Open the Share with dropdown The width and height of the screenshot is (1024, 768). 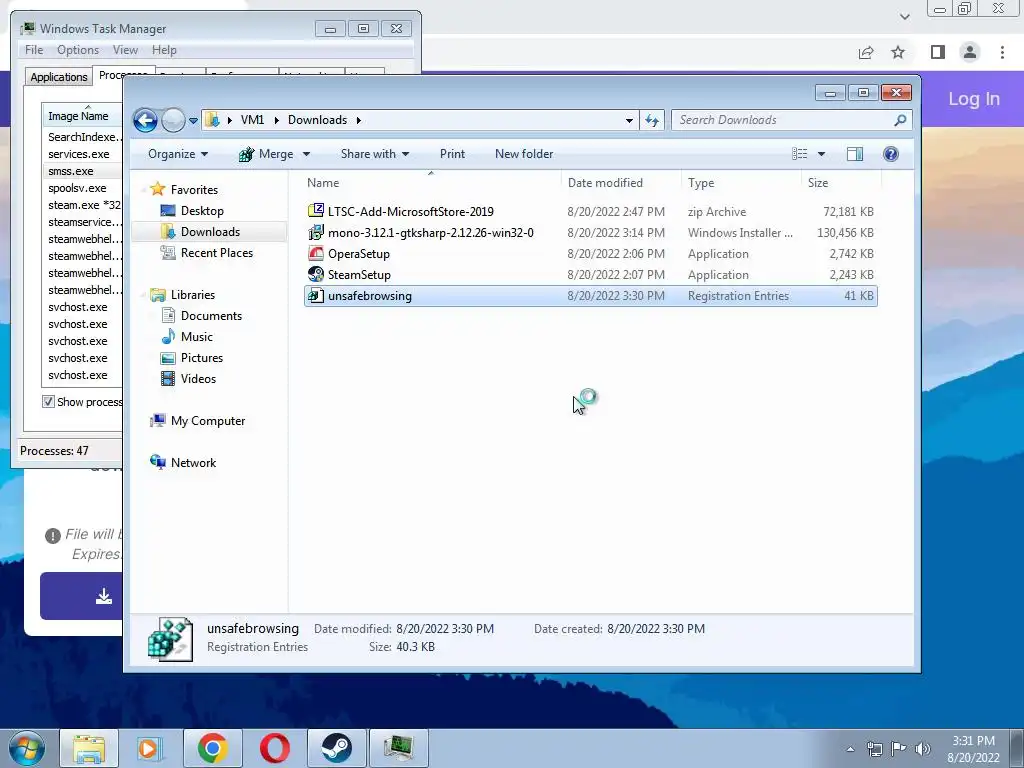point(375,154)
